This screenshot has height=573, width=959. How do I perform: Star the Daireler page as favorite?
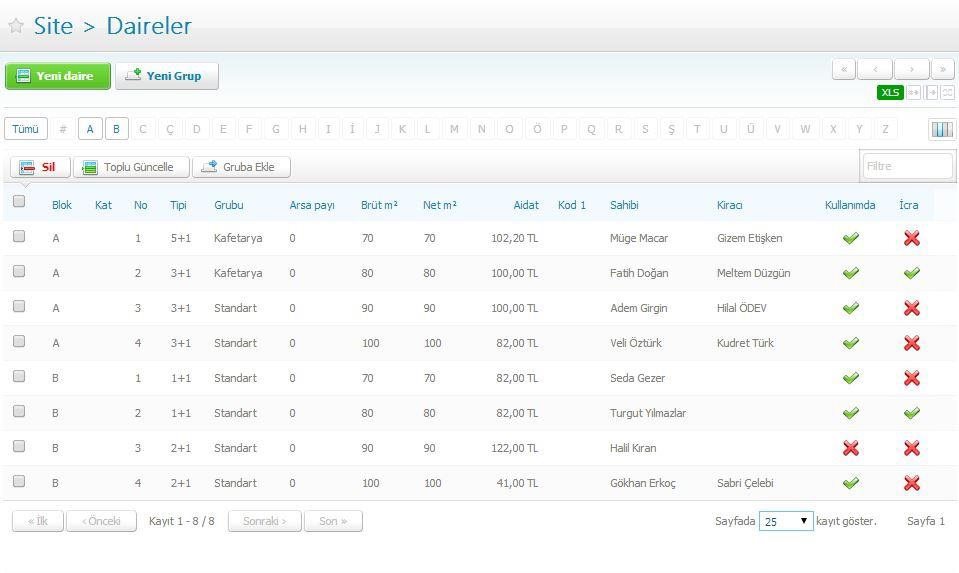16,26
